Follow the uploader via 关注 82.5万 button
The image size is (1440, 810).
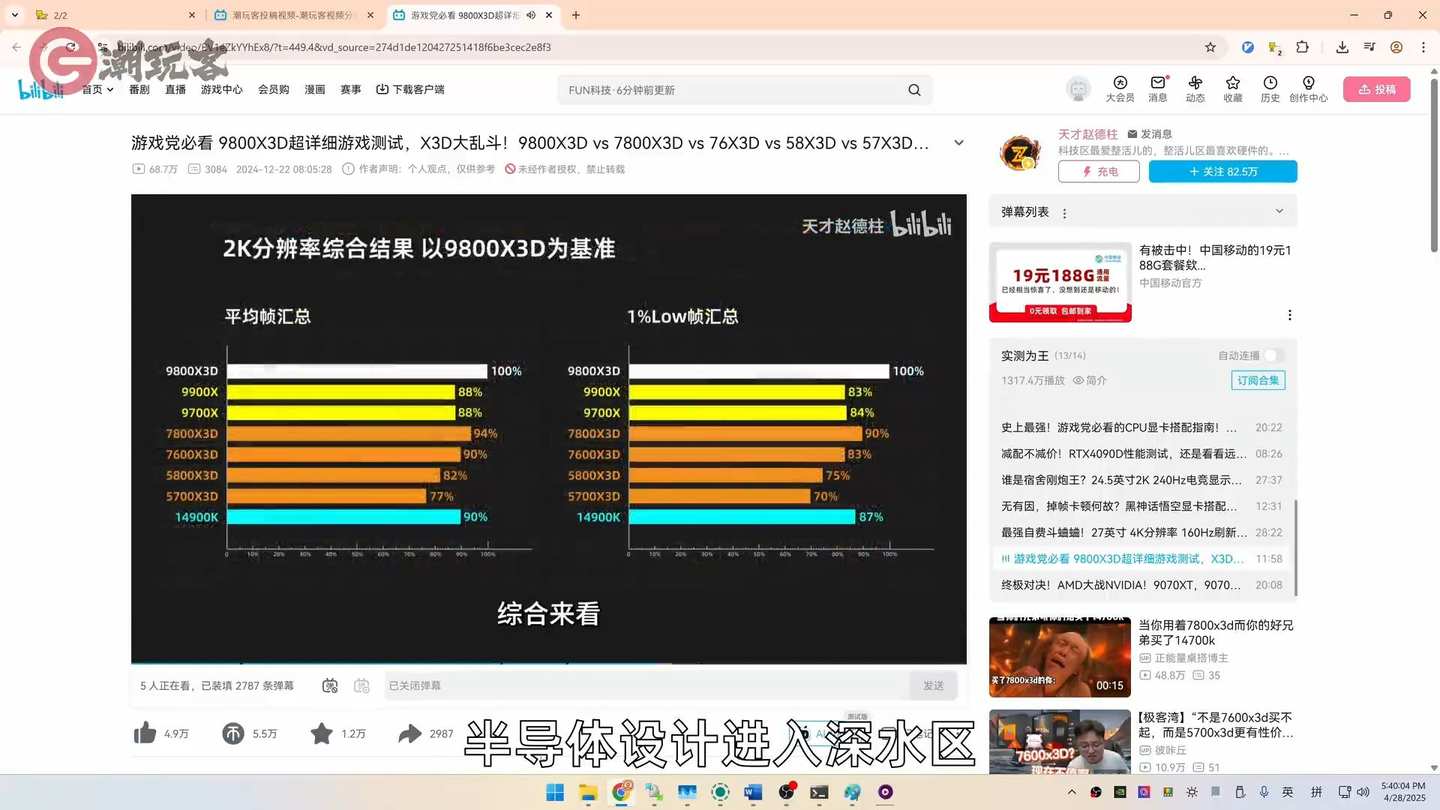coord(1222,171)
